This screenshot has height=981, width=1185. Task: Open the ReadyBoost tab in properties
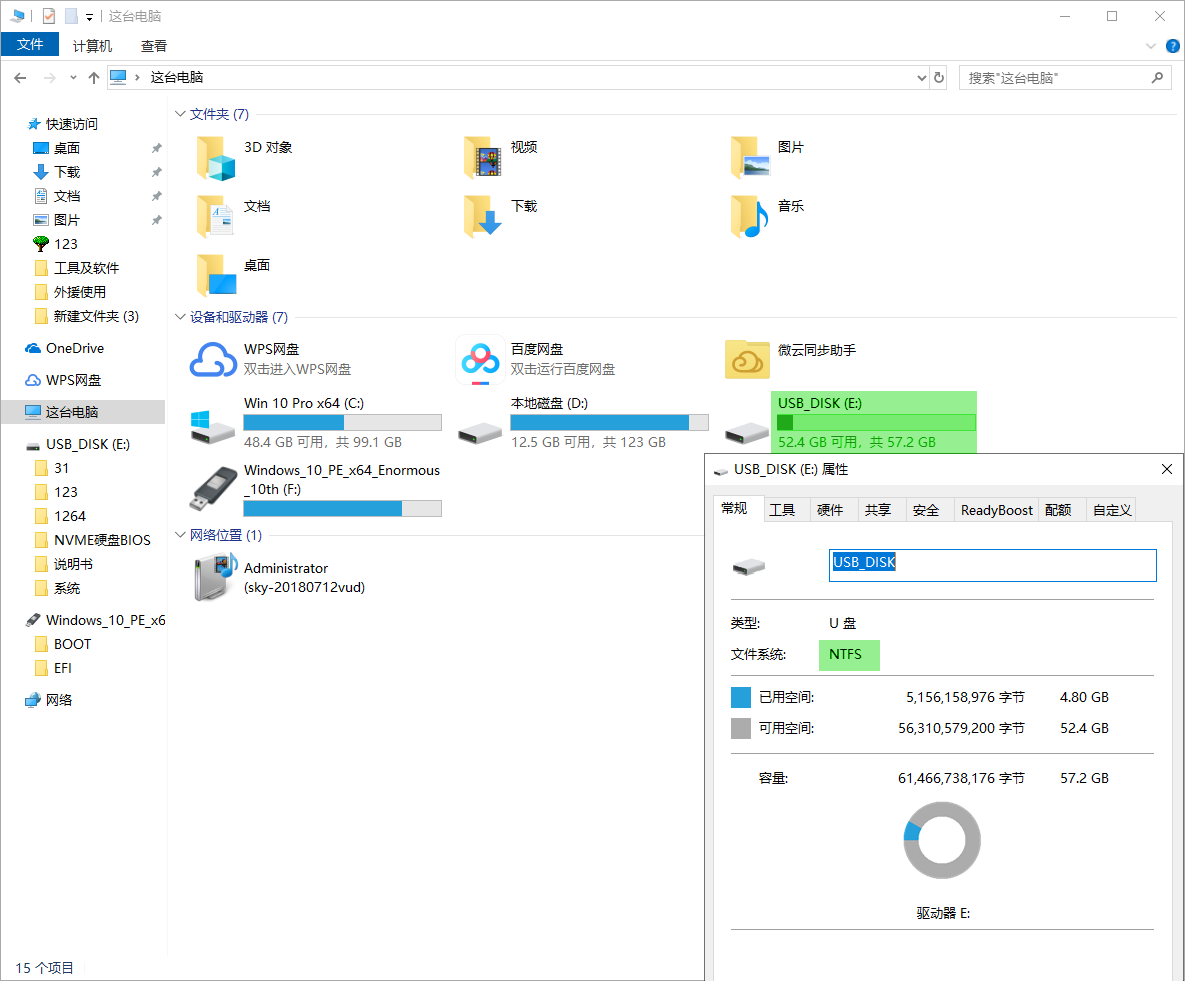click(996, 509)
